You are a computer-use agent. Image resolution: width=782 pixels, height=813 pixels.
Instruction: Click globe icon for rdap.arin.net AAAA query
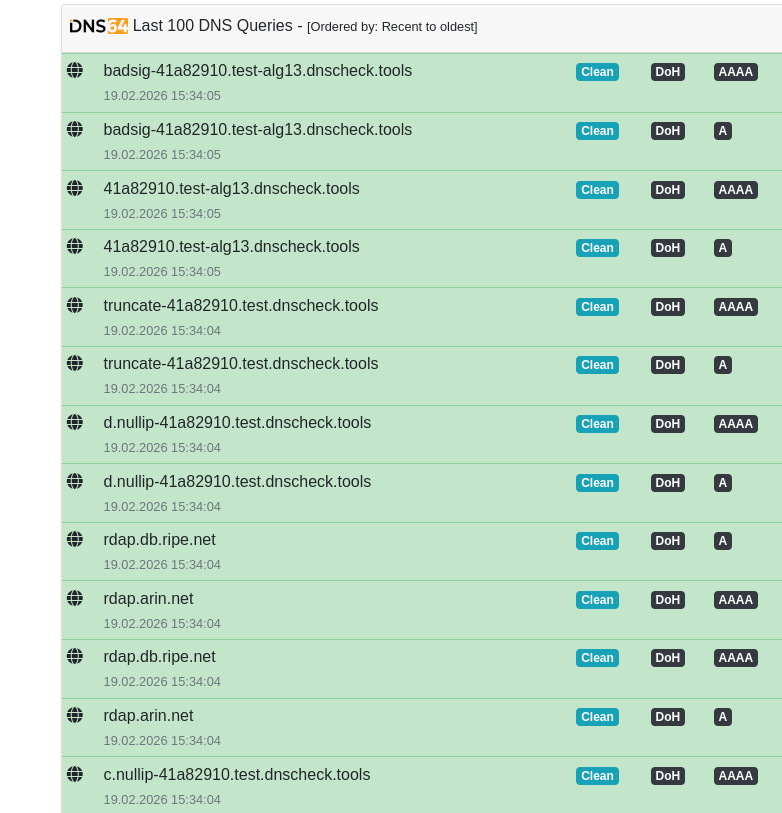pos(75,598)
